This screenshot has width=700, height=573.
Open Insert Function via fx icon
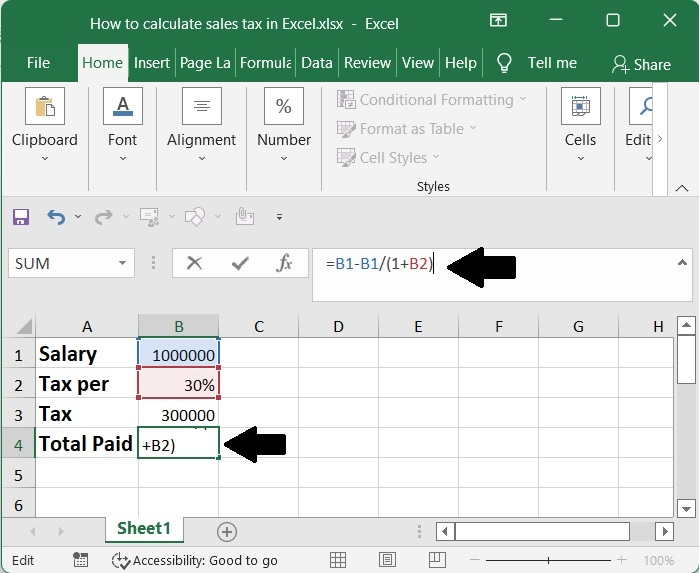pyautogui.click(x=285, y=263)
